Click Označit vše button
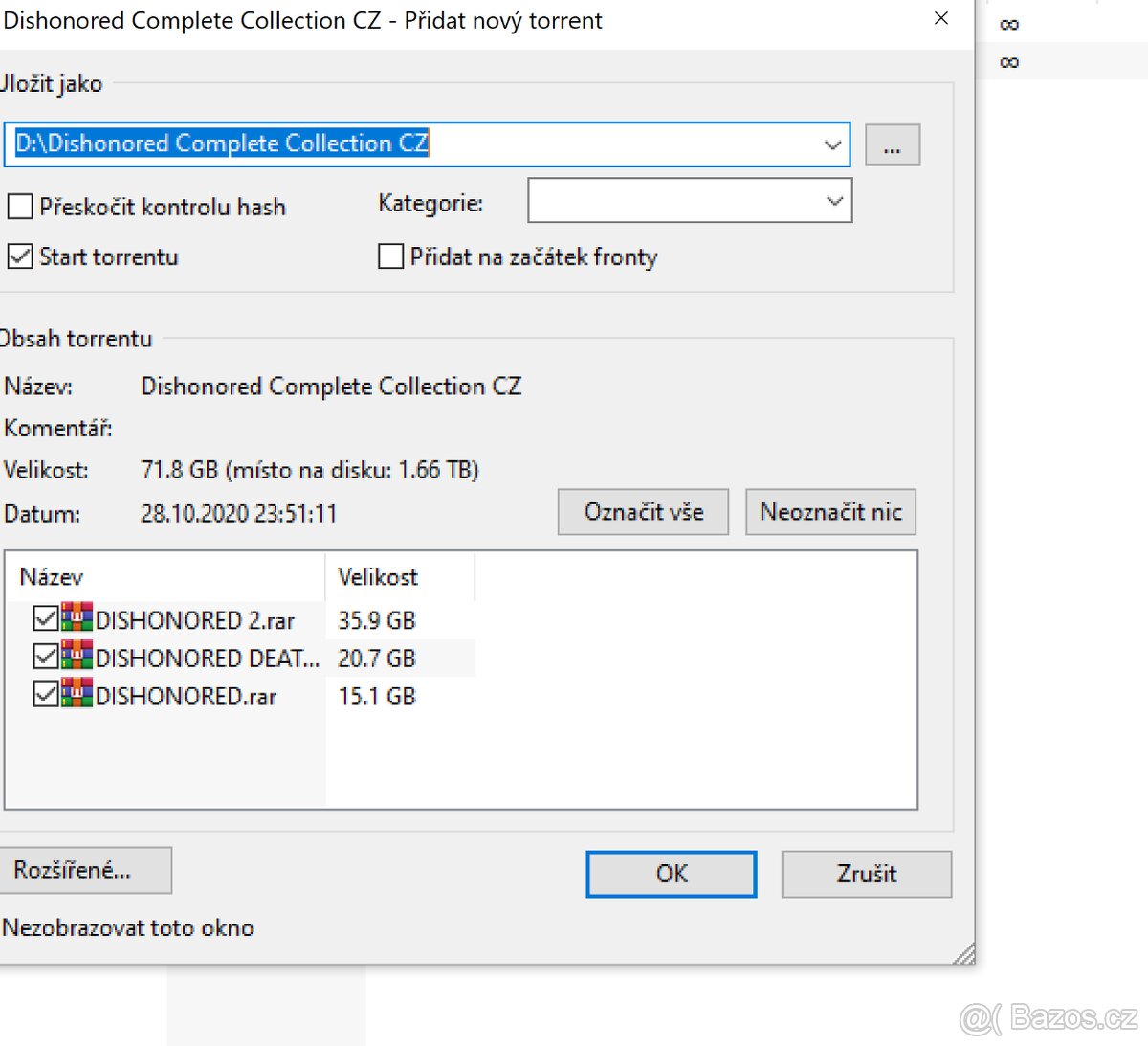 (x=644, y=512)
